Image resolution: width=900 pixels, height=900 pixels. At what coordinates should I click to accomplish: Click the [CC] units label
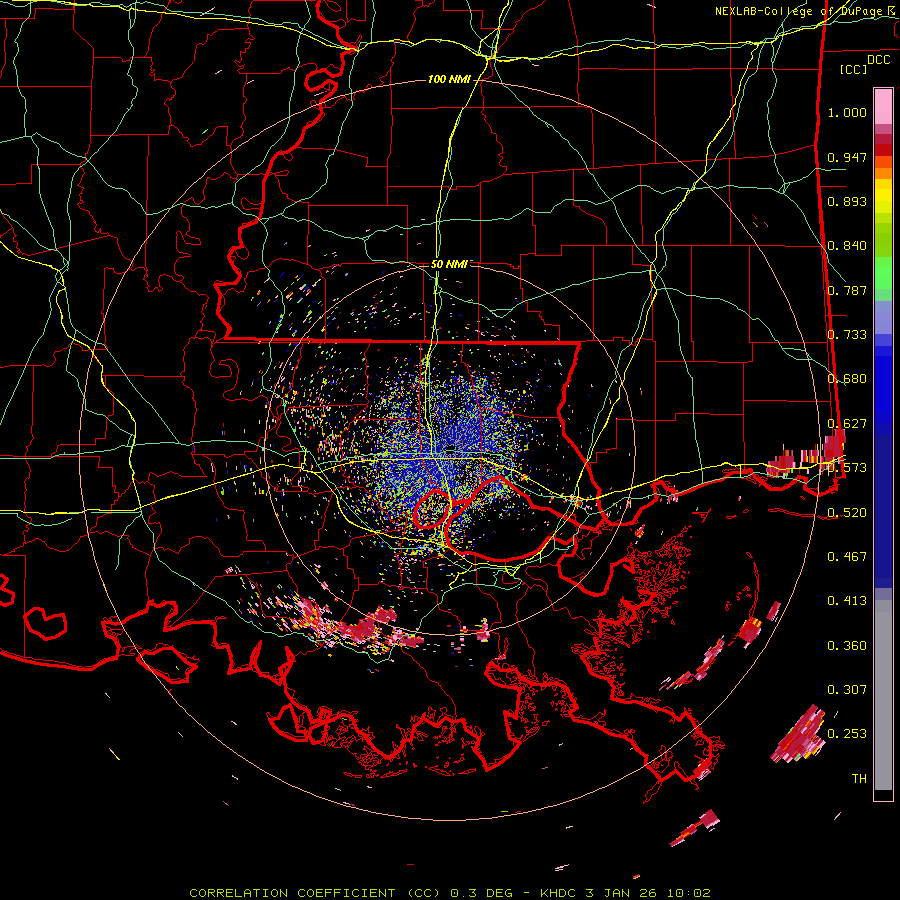coord(854,69)
